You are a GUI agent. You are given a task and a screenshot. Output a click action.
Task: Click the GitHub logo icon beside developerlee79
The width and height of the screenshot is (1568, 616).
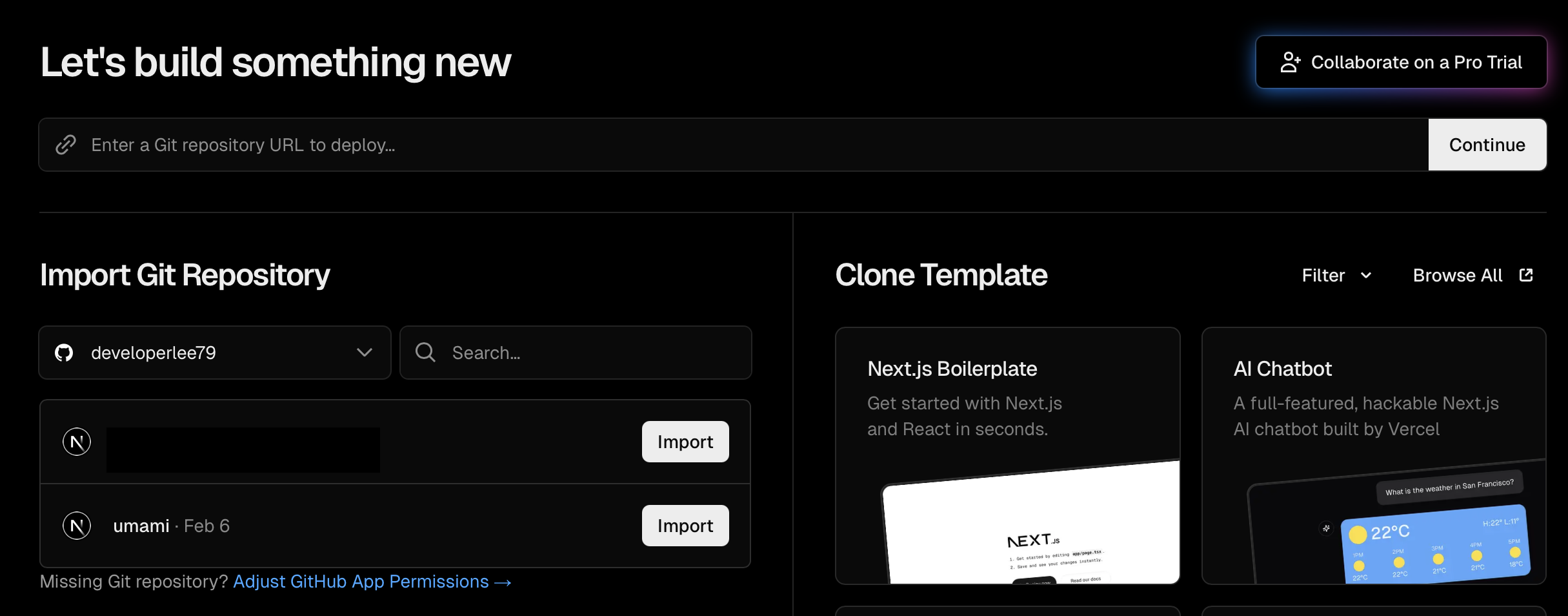click(64, 353)
